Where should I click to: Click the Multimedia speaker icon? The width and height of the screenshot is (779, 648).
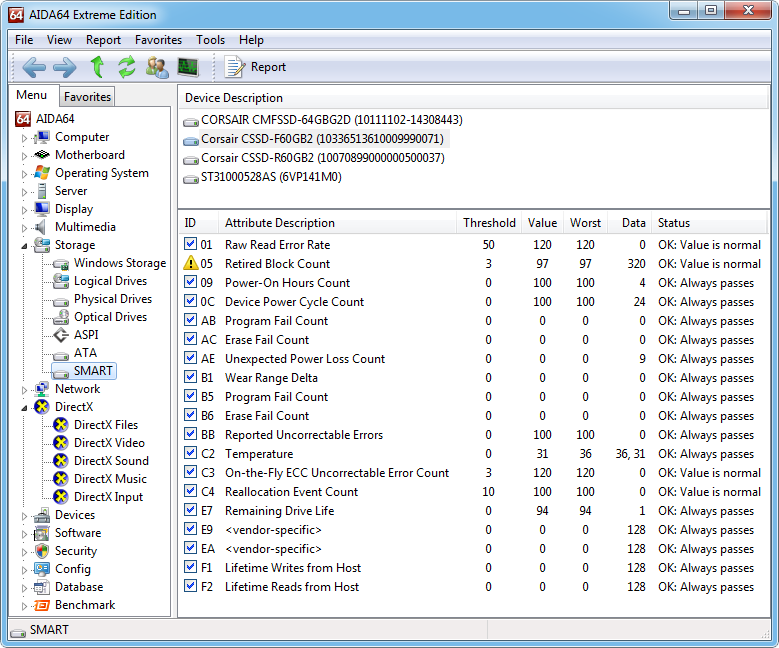[x=41, y=227]
